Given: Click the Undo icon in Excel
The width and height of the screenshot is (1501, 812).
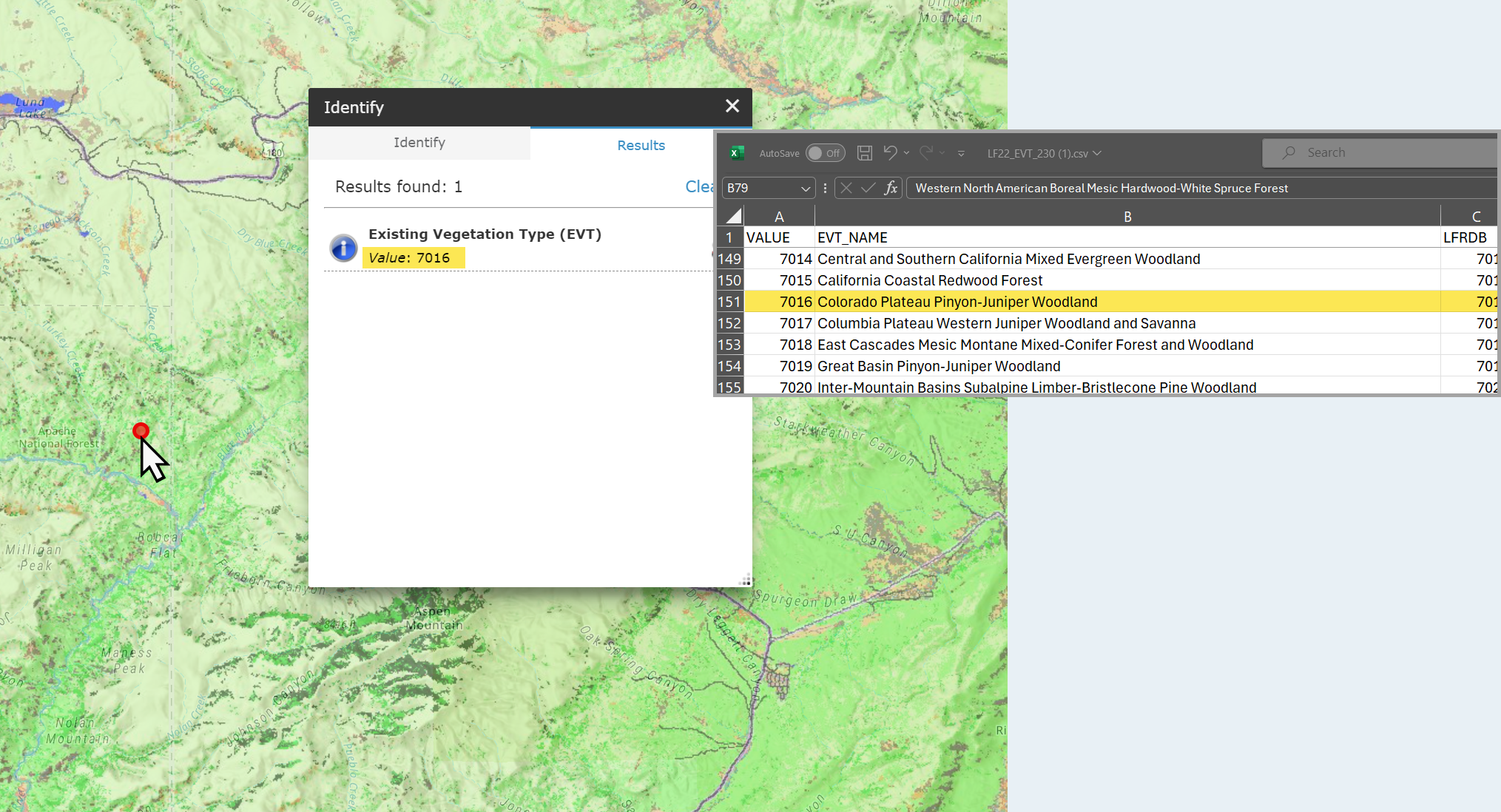Looking at the screenshot, I should [x=890, y=152].
